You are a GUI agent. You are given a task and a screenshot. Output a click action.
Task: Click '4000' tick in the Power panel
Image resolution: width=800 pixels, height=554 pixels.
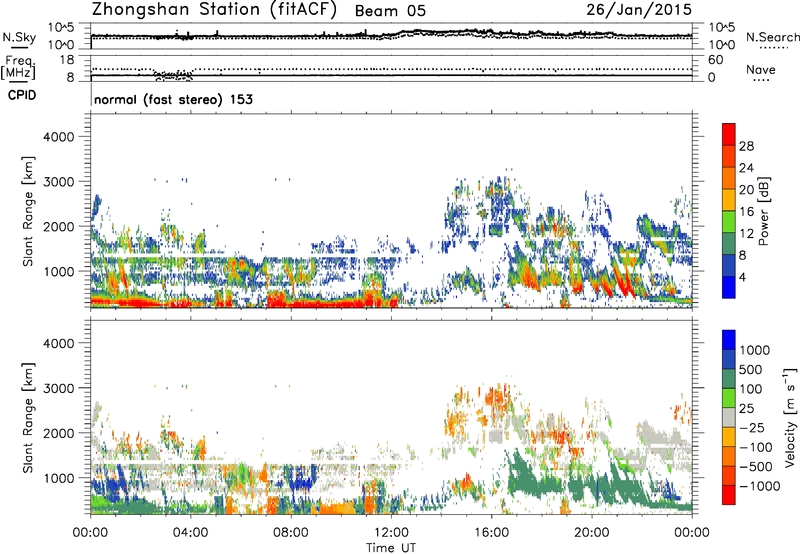coord(58,137)
